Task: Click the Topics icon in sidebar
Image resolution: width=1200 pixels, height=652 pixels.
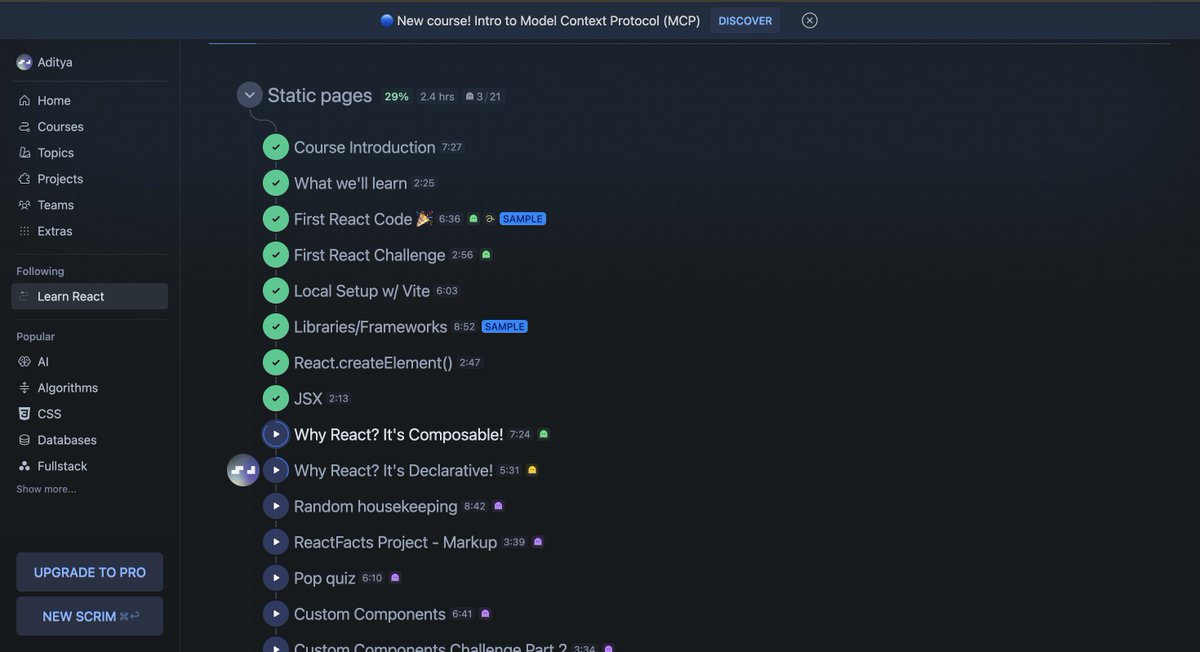Action: tap(25, 153)
